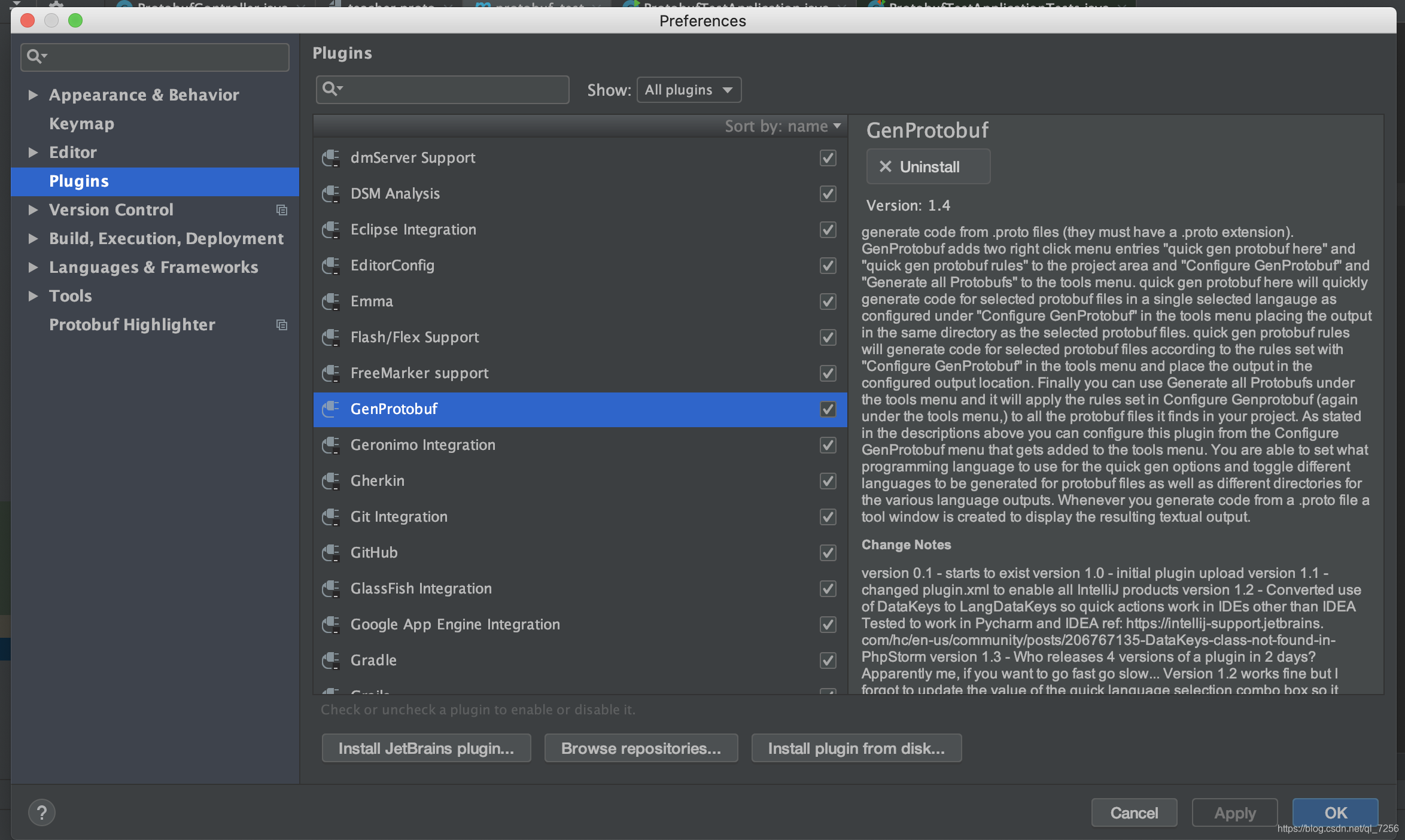Uninstall the GenProtobuf plugin
The height and width of the screenshot is (840, 1405).
[928, 166]
